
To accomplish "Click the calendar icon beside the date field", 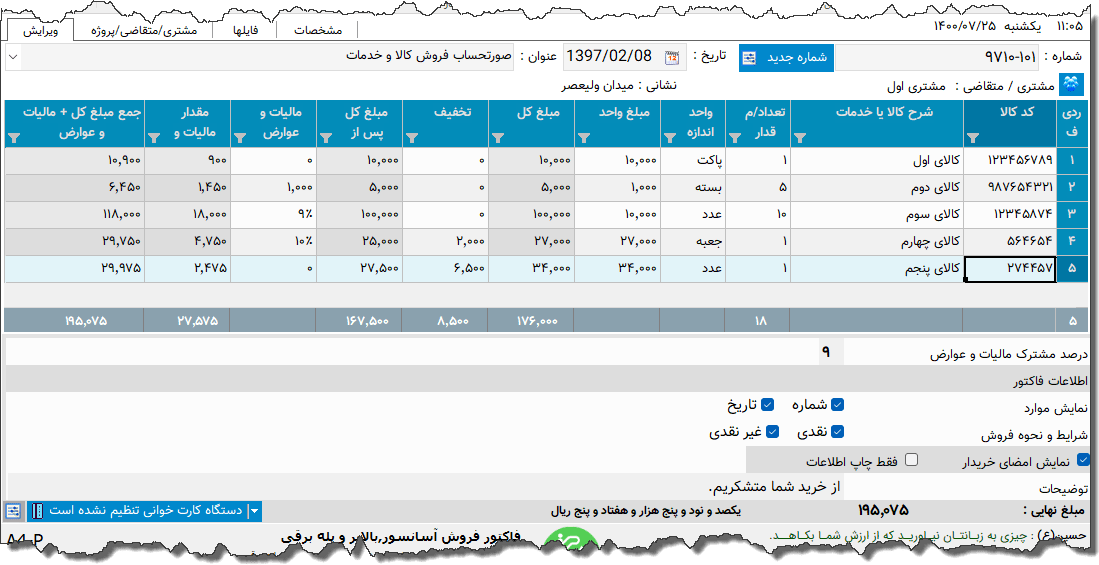I will pyautogui.click(x=671, y=57).
